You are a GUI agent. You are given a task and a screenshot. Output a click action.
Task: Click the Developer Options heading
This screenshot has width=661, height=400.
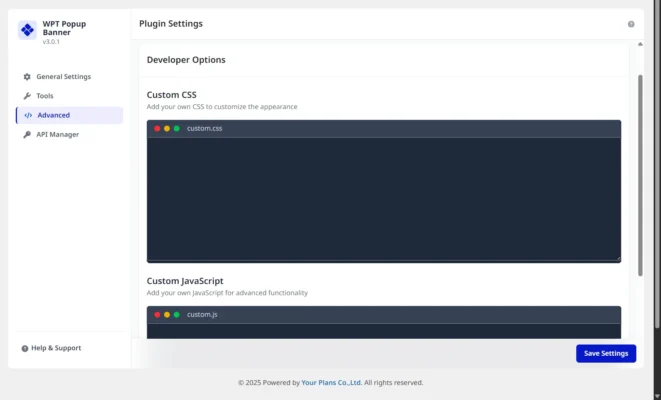[x=186, y=60]
